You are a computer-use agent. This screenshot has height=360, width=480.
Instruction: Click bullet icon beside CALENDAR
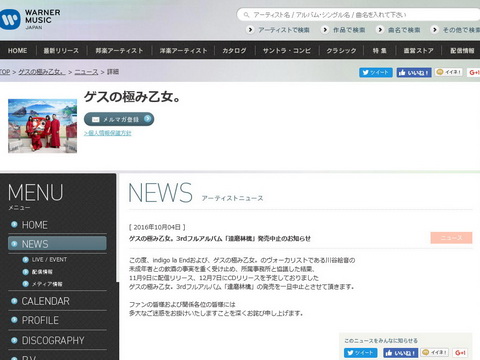14,301
